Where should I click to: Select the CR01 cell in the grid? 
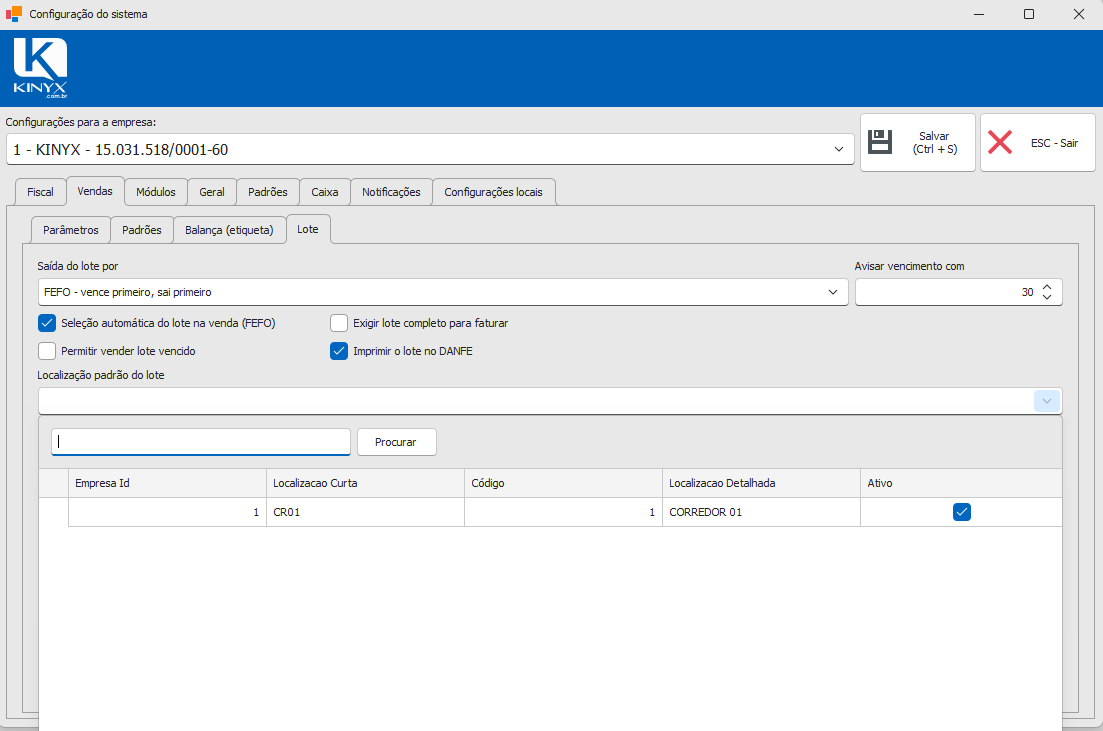pyautogui.click(x=365, y=512)
